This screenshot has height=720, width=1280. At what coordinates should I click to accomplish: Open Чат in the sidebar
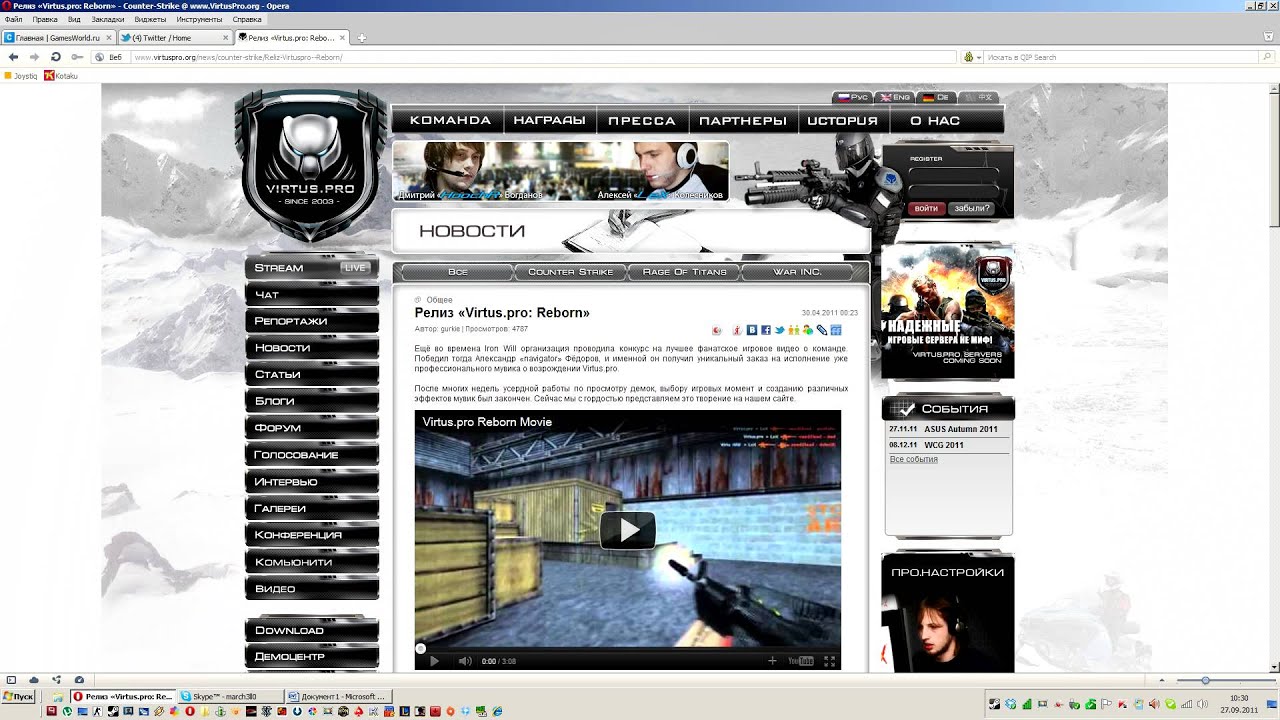[x=312, y=295]
